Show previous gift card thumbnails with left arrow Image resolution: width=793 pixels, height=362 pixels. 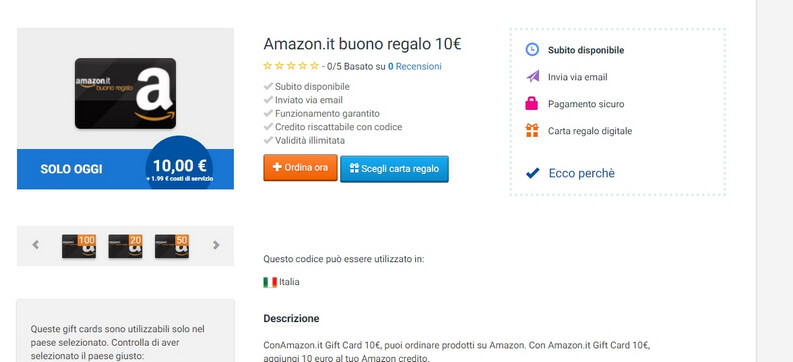tap(35, 245)
